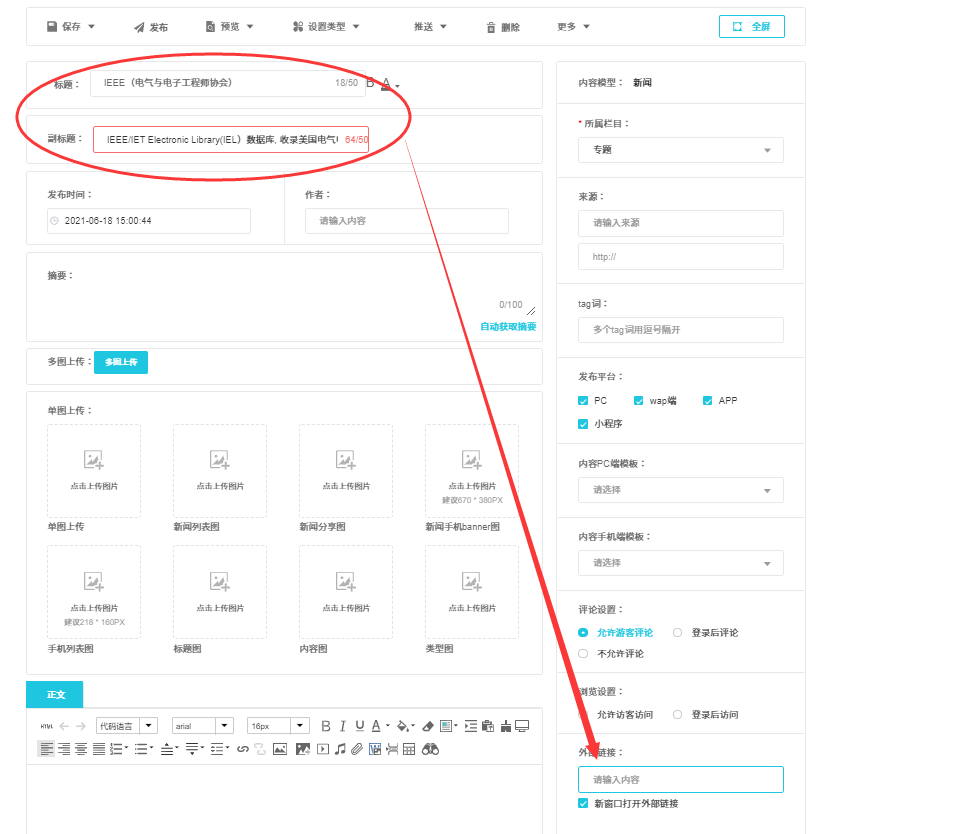Viewport: 967px width, 834px height.
Task: Toggle editor fullscreen monitor icon
Action: pos(522,726)
